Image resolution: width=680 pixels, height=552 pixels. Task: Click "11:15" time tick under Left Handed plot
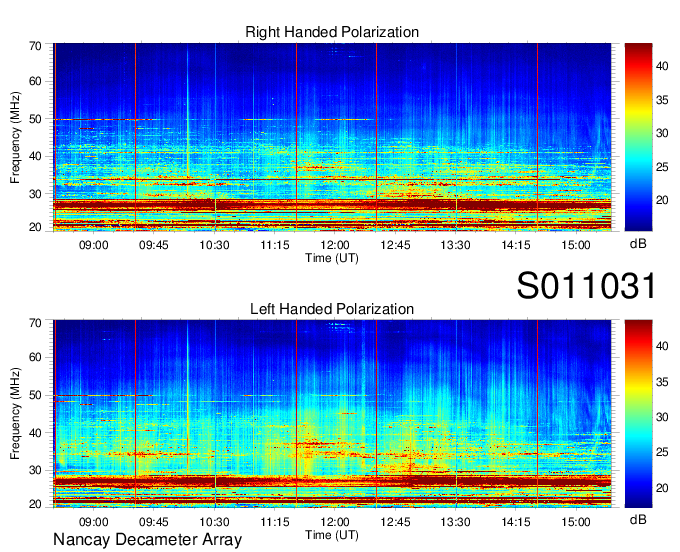click(x=275, y=522)
